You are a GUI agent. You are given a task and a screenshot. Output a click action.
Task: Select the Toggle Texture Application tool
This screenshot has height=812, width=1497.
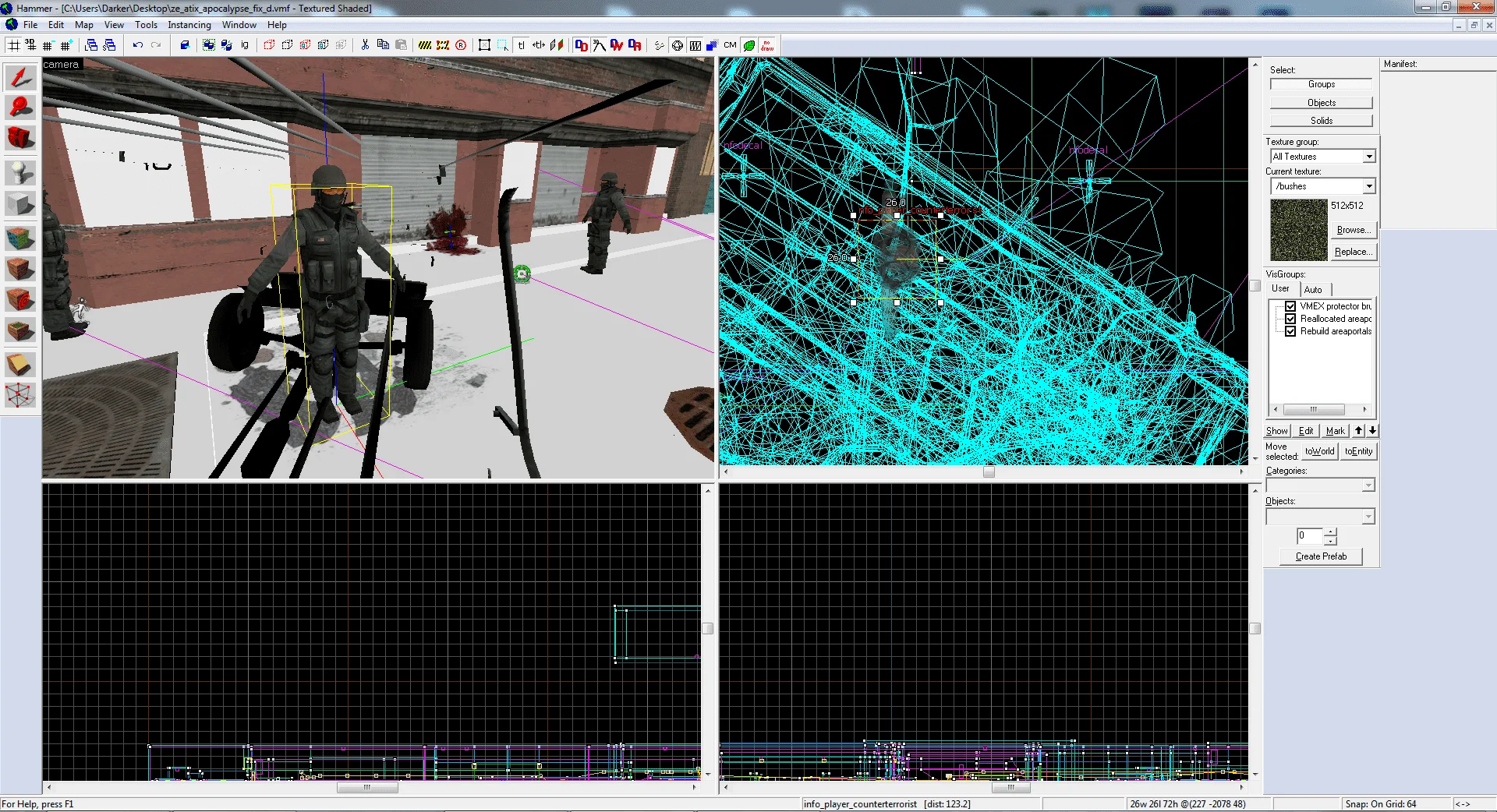click(x=20, y=238)
